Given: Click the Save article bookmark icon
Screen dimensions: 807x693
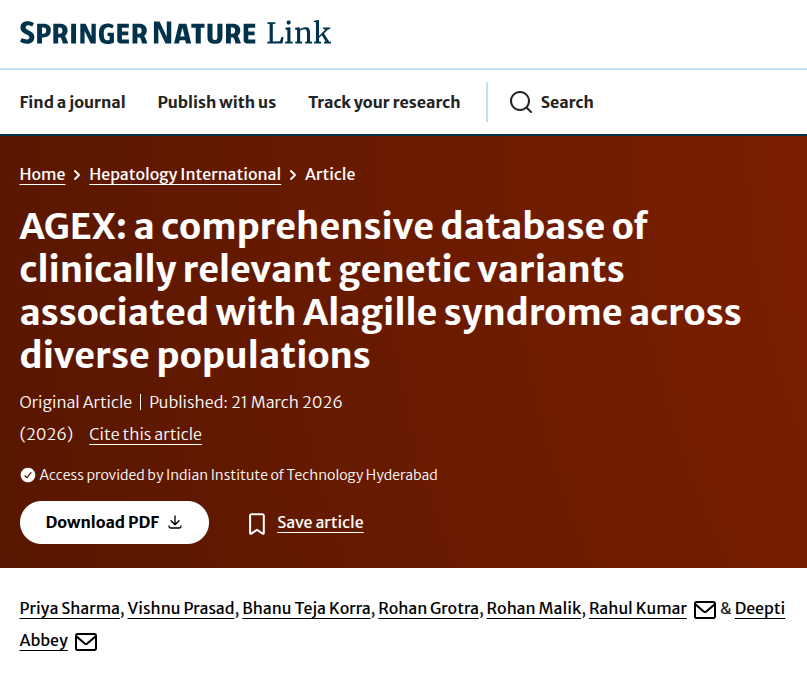Looking at the screenshot, I should point(257,523).
